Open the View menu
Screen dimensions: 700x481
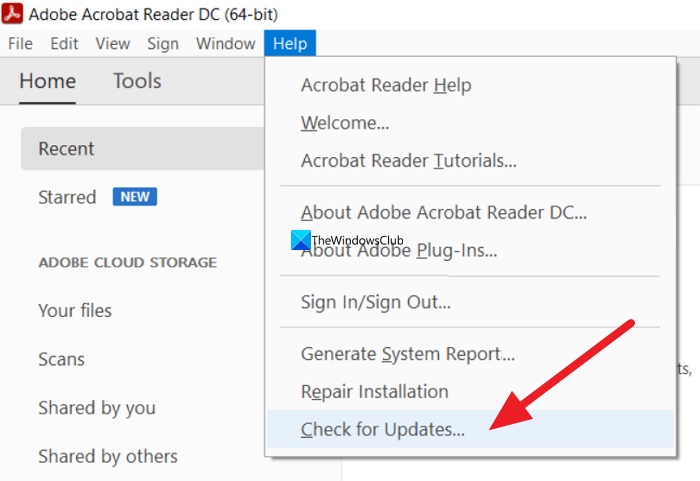pyautogui.click(x=112, y=44)
